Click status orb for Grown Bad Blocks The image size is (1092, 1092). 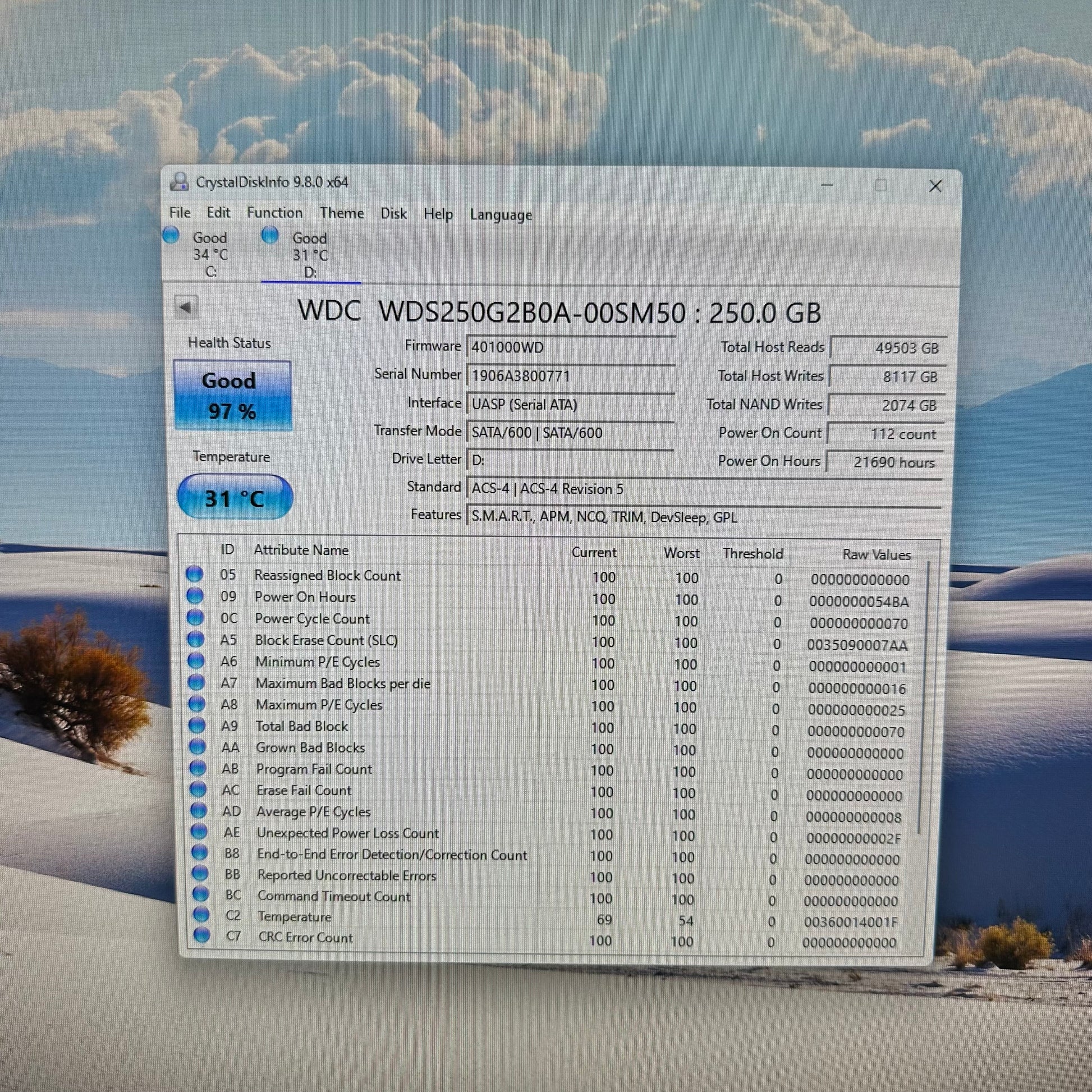pos(198,747)
